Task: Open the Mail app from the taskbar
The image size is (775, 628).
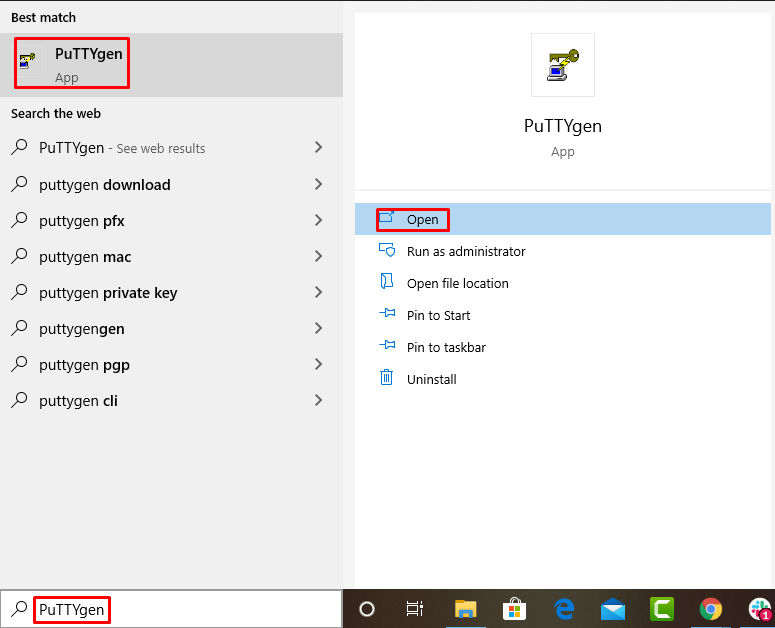Action: click(613, 609)
